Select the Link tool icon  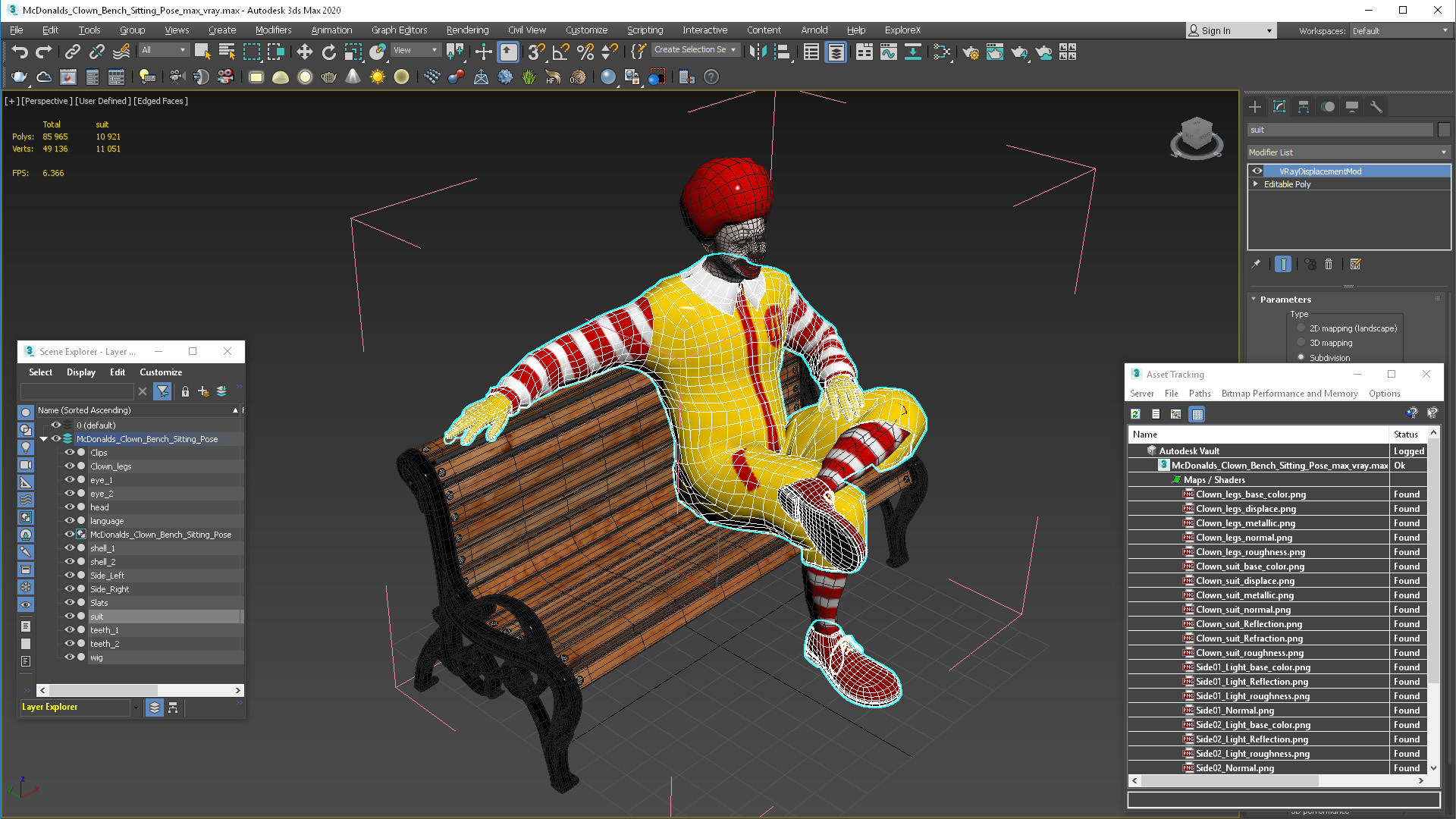73,52
